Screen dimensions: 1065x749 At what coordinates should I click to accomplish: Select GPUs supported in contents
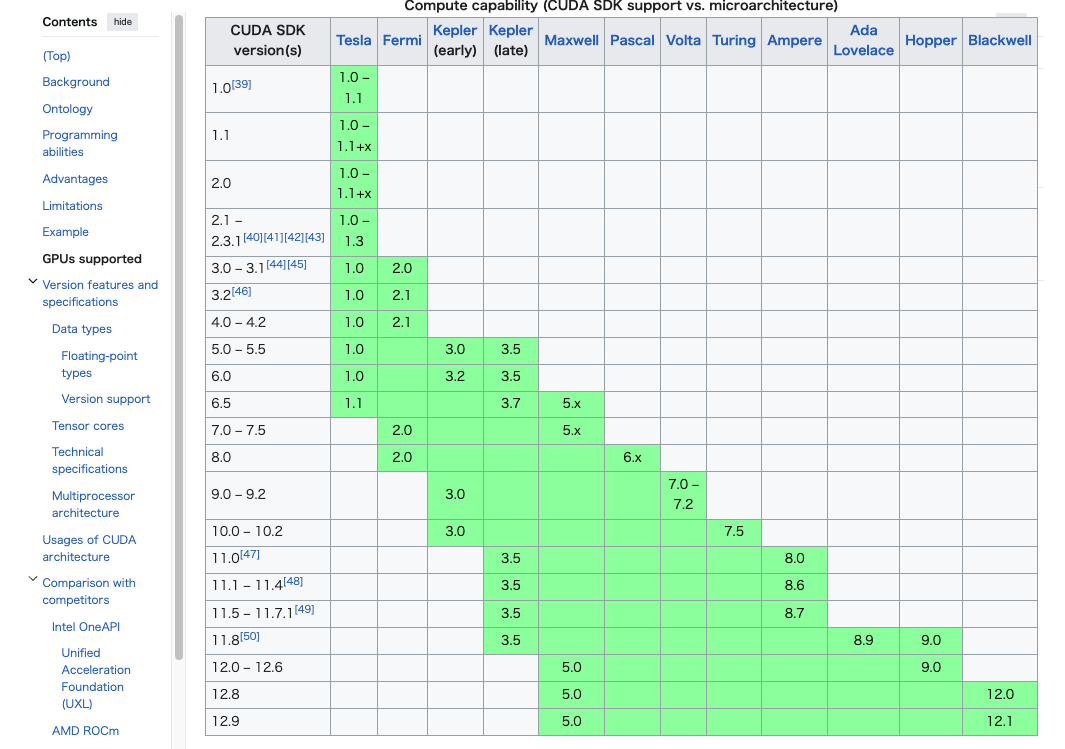92,259
